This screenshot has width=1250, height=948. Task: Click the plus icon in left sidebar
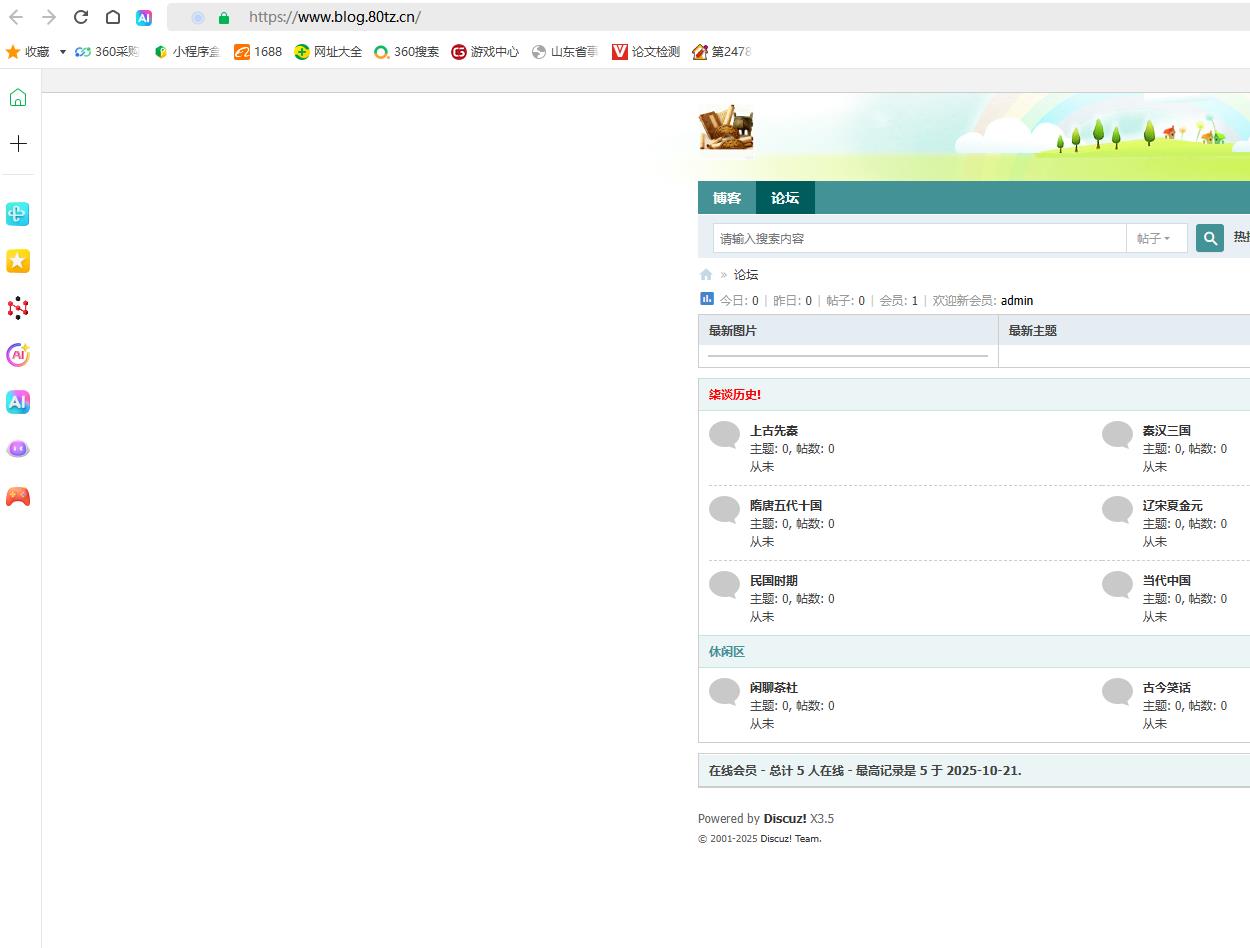18,144
